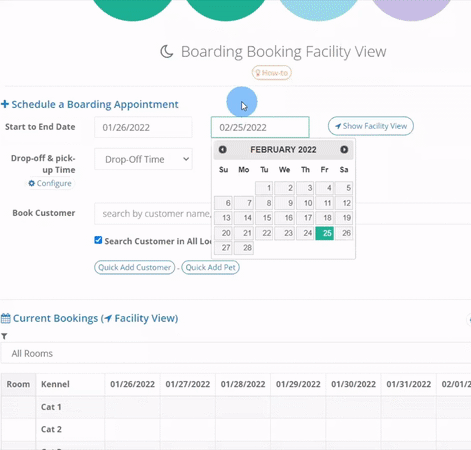471x450 pixels.
Task: Select February 14 in the calendar
Action: tap(244, 218)
